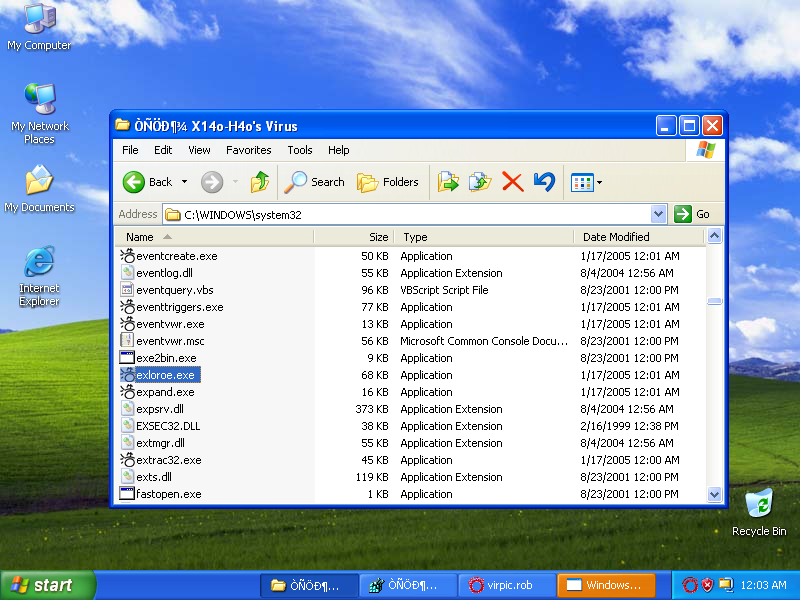Toggle the Folders pane
Viewport: 800px width, 600px height.
388,182
